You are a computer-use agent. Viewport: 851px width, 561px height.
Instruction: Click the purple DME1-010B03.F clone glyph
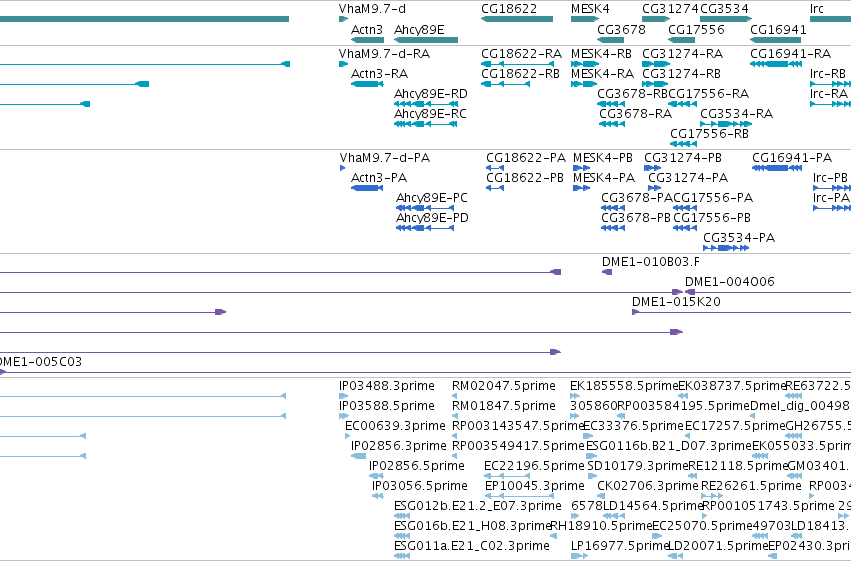click(x=607, y=272)
